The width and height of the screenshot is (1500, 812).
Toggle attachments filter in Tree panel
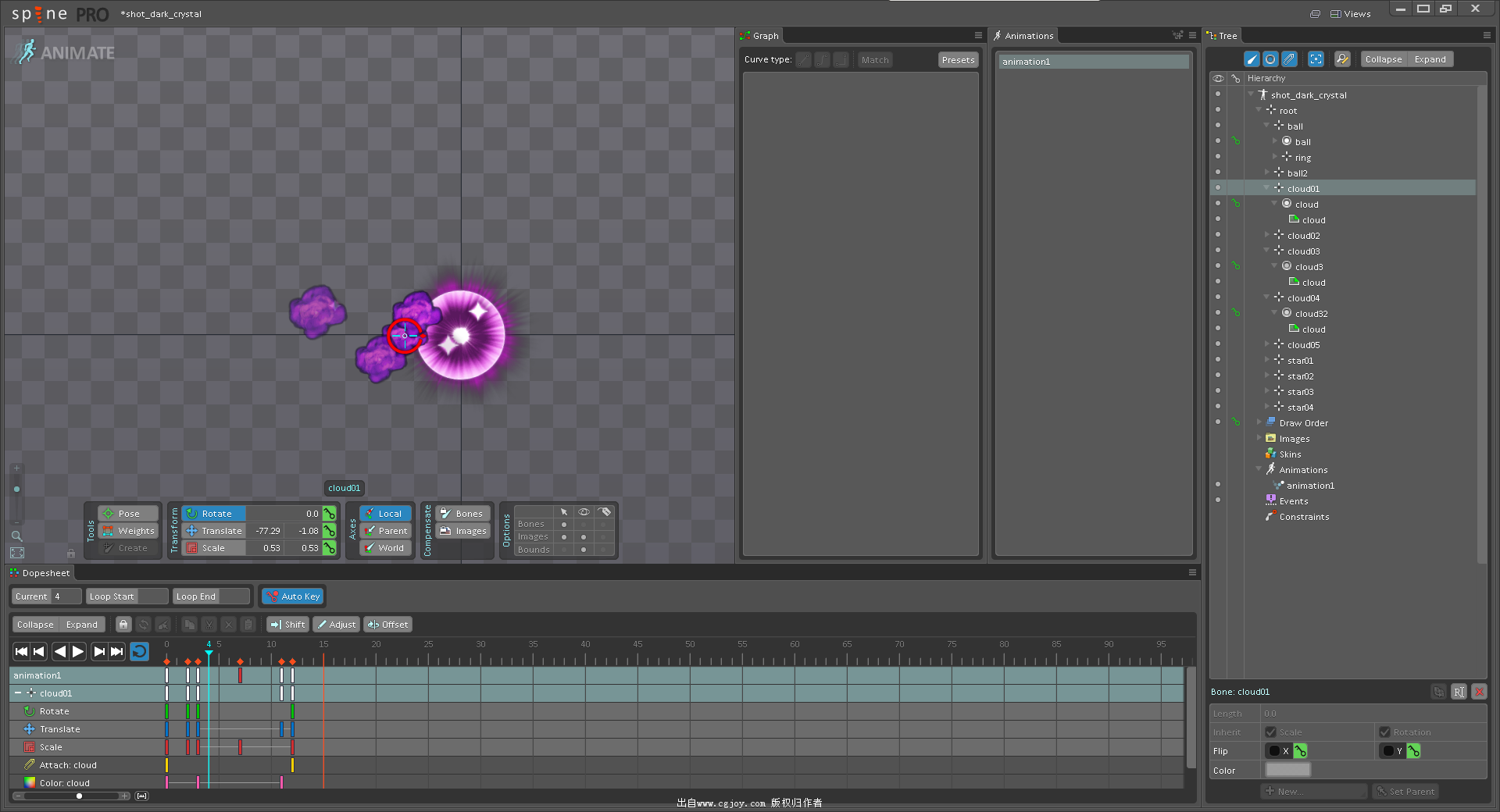point(1289,59)
